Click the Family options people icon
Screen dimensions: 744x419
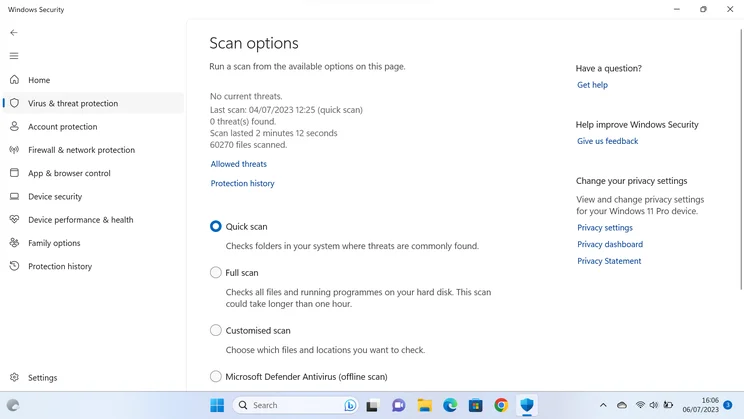click(x=14, y=242)
